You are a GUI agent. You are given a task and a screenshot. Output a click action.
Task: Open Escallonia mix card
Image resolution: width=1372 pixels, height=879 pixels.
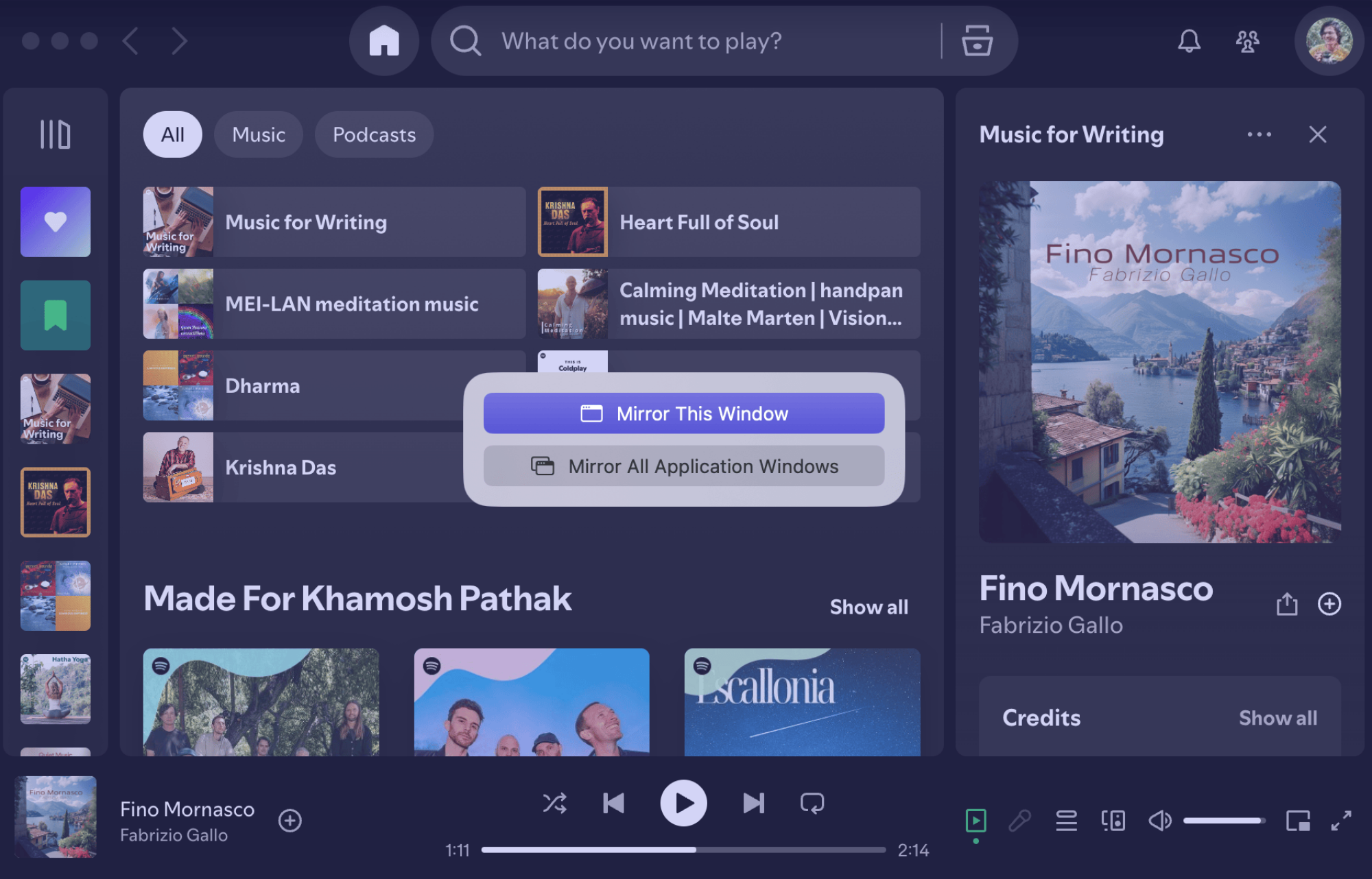coord(802,702)
